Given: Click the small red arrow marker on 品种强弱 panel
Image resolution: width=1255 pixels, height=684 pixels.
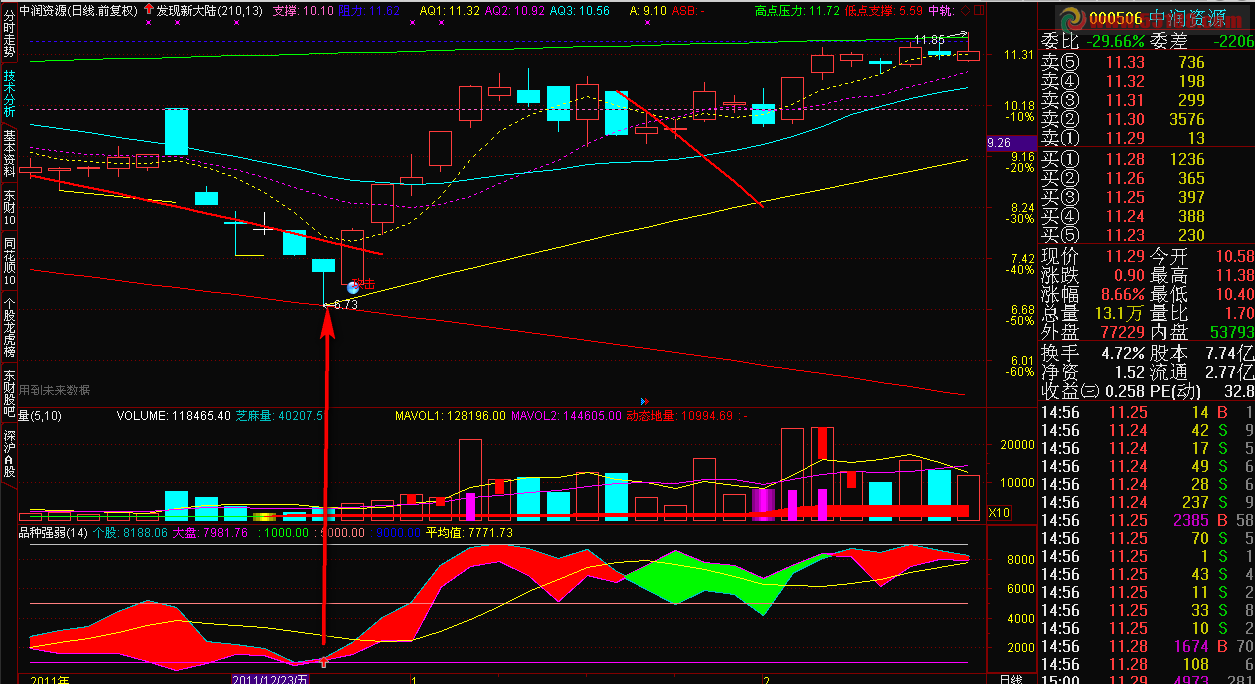Looking at the screenshot, I should tap(323, 661).
